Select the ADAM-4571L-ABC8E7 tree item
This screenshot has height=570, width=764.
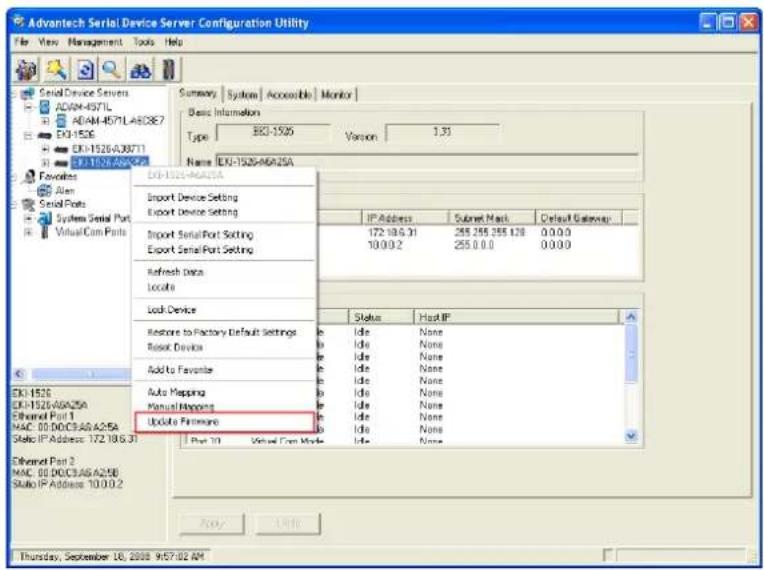tap(118, 120)
